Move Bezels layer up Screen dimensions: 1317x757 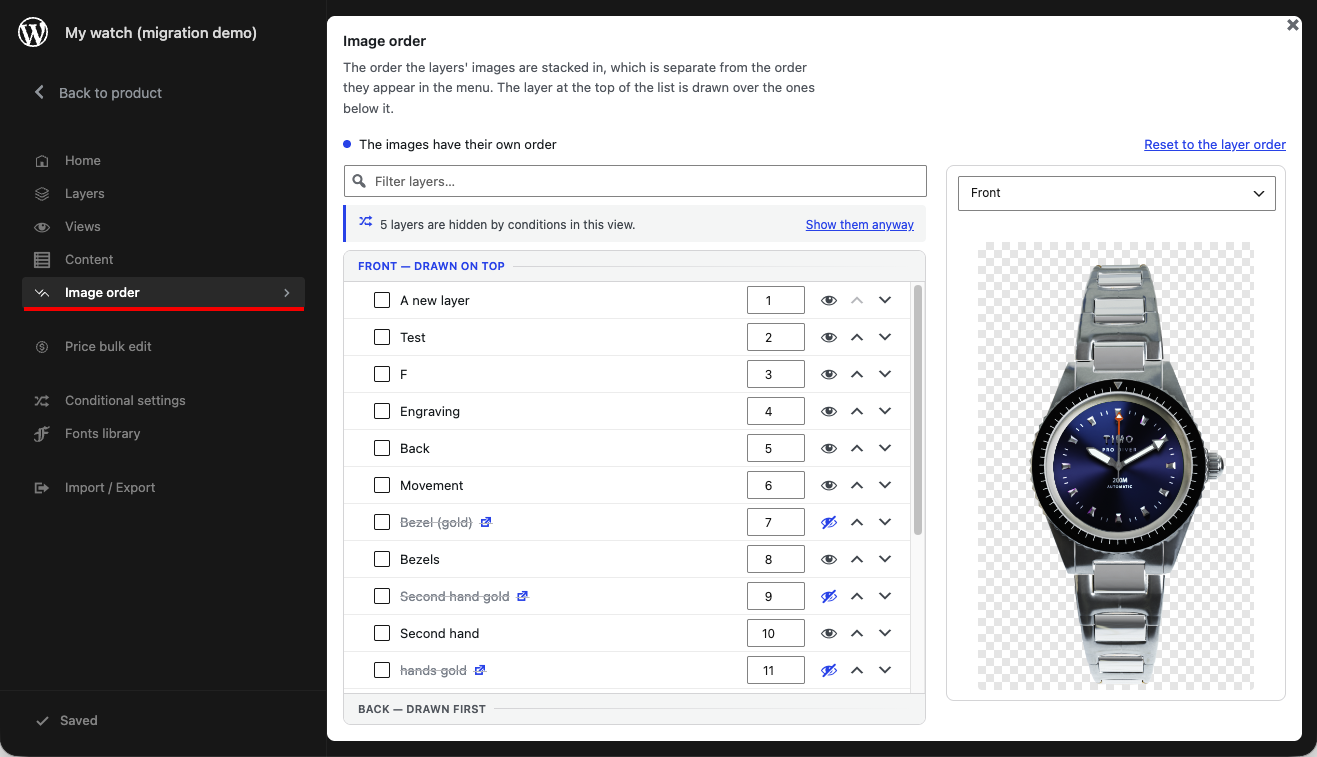tap(857, 559)
